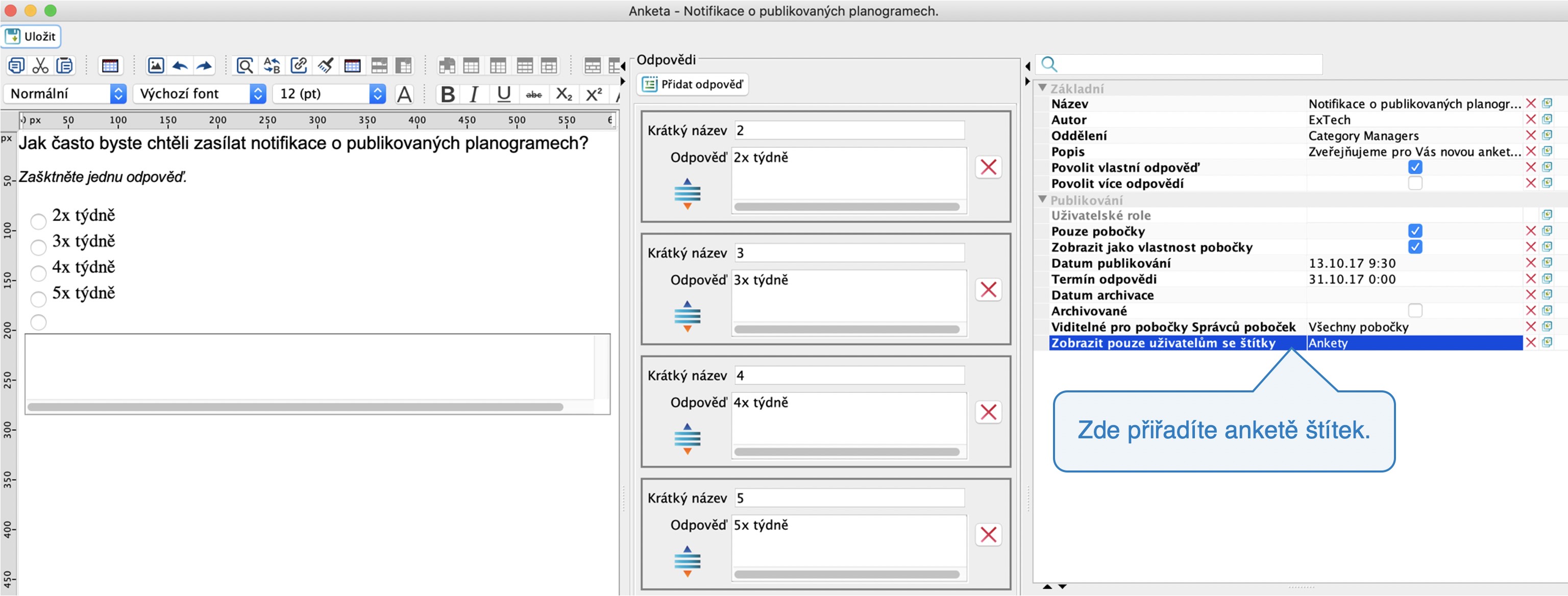Select radio button 4x týdně
Image resolution: width=1568 pixels, height=596 pixels.
(x=38, y=272)
